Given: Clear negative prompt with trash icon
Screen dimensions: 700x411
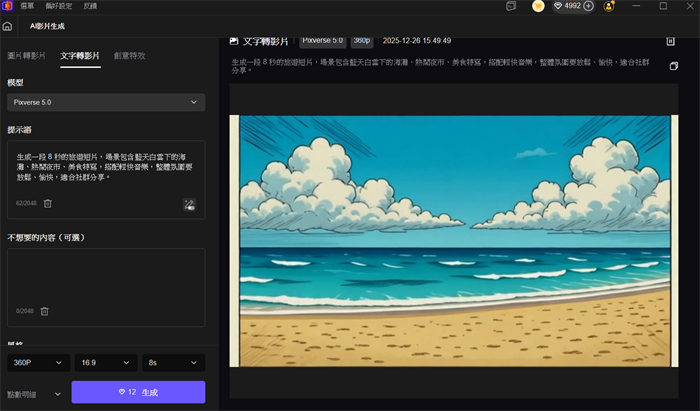Looking at the screenshot, I should (45, 311).
